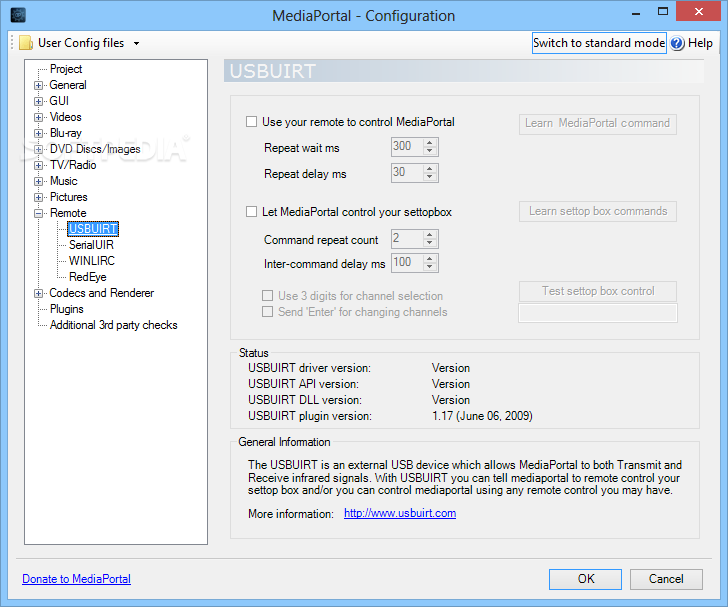Enable Use your remote to control MediaPortal
Screen dimensions: 728x607
click(x=251, y=122)
